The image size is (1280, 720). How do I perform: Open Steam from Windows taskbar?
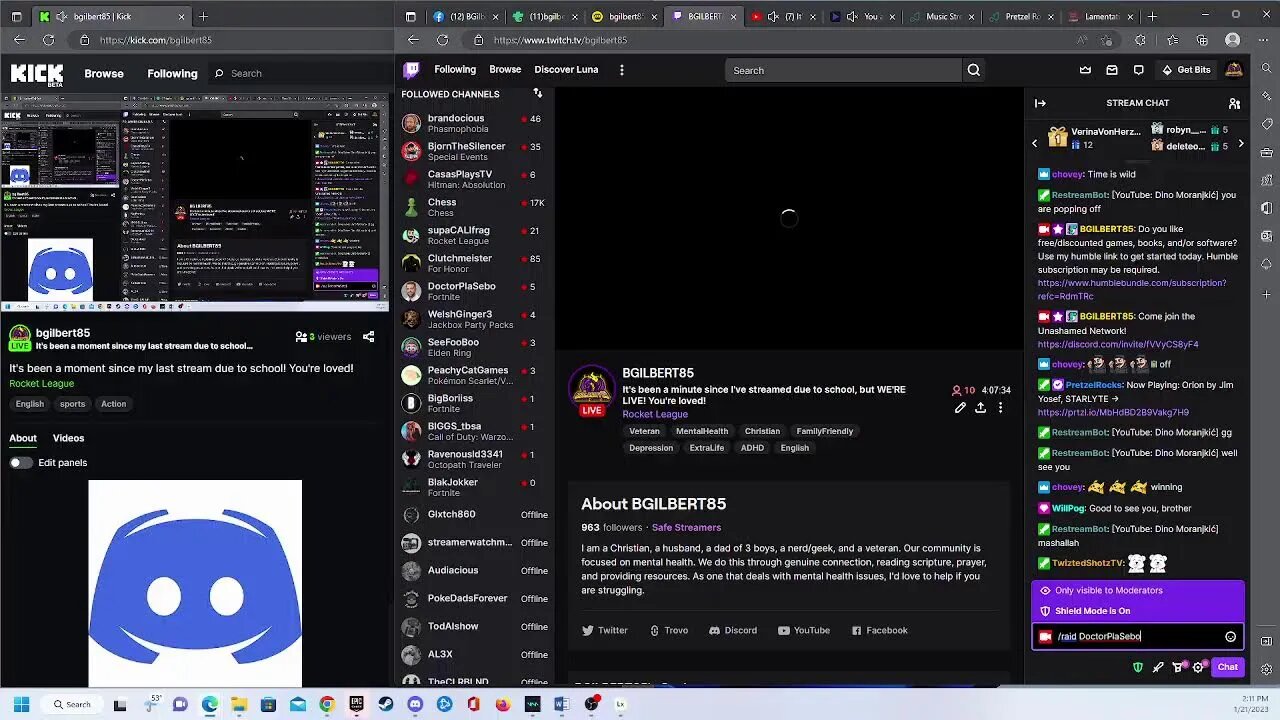tap(385, 704)
